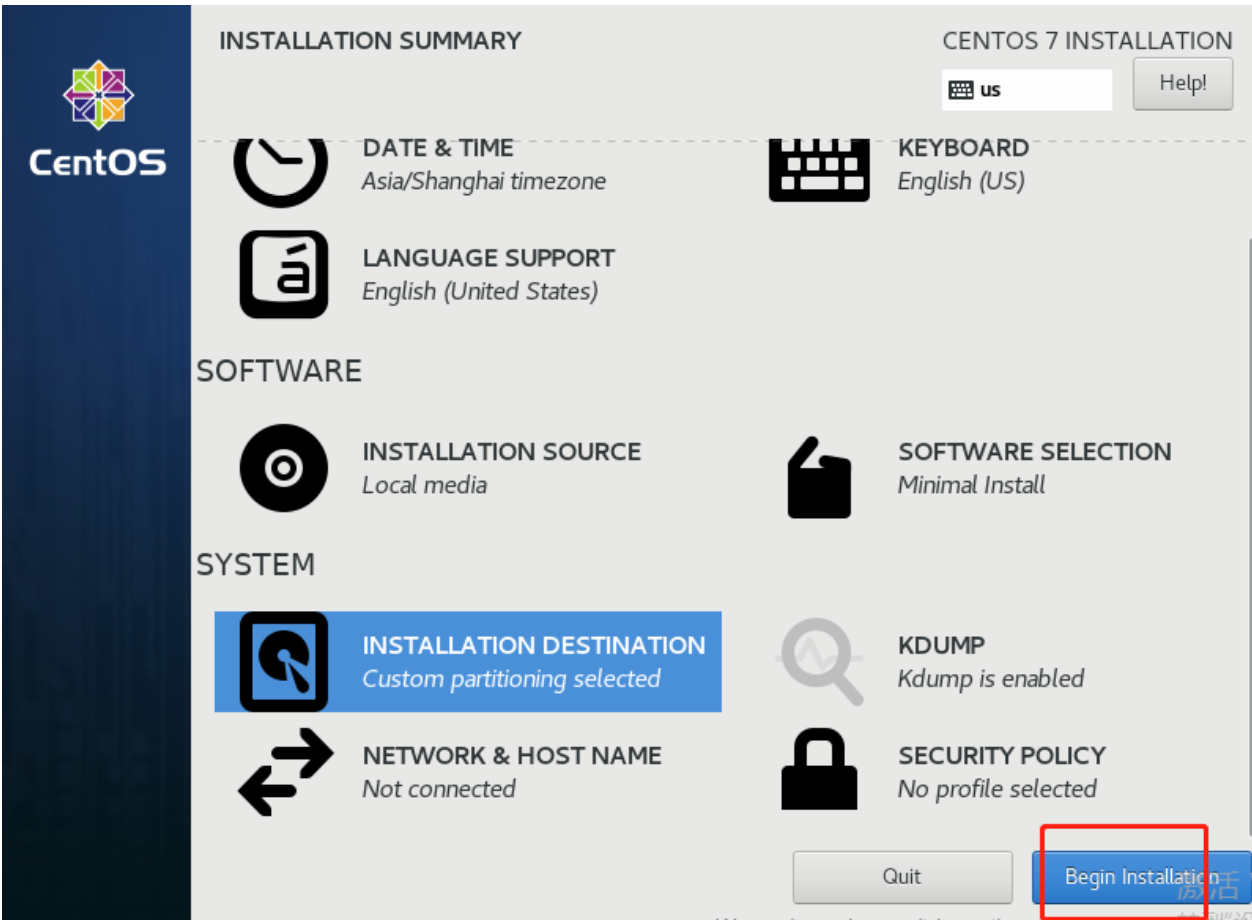Click the CentOS logo in the sidebar
This screenshot has width=1252, height=920.
tap(98, 118)
